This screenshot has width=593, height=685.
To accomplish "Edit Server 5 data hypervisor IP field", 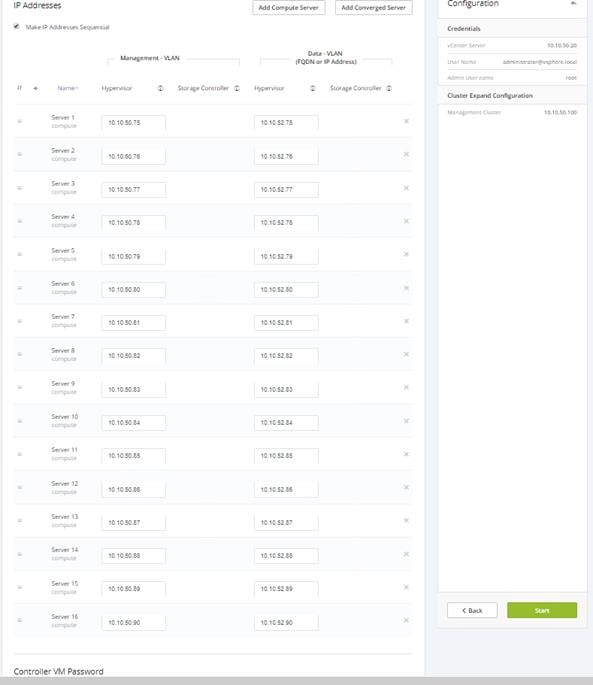I will pyautogui.click(x=286, y=256).
